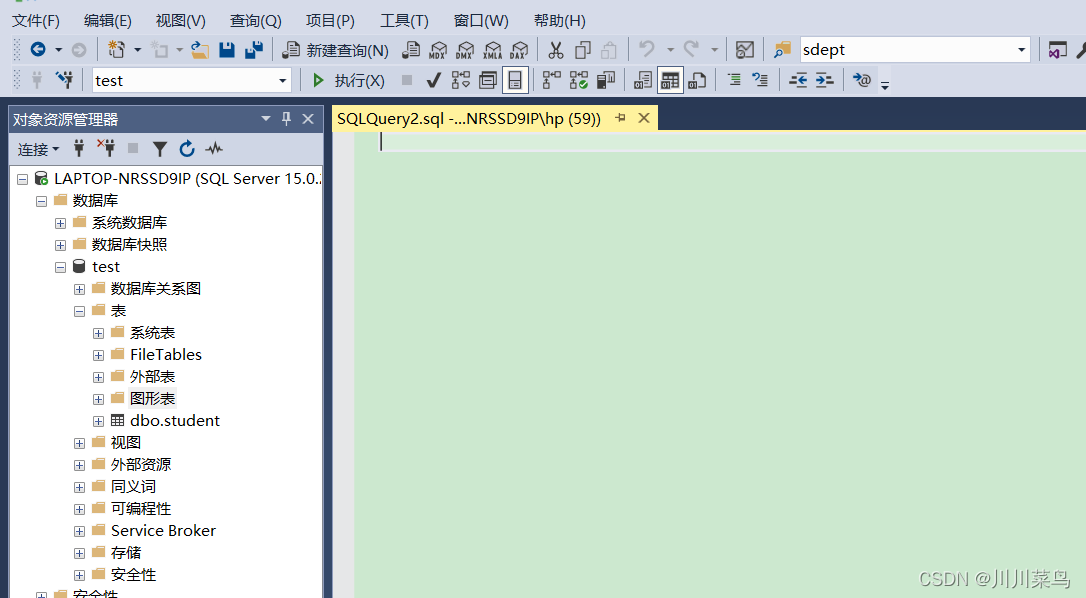Open the 视图(V) menu
This screenshot has height=598, width=1086.
[x=181, y=21]
